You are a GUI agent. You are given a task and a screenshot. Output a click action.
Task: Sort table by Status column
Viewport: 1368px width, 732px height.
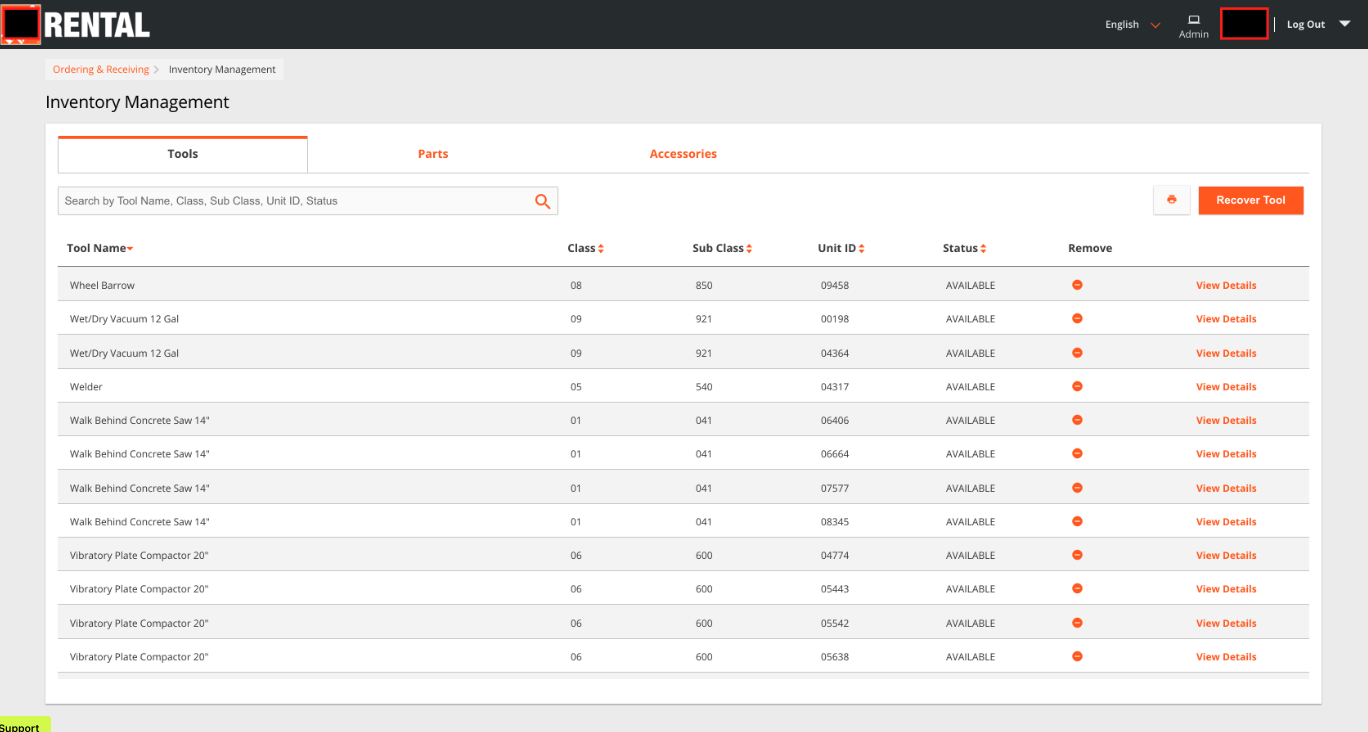pyautogui.click(x=964, y=248)
